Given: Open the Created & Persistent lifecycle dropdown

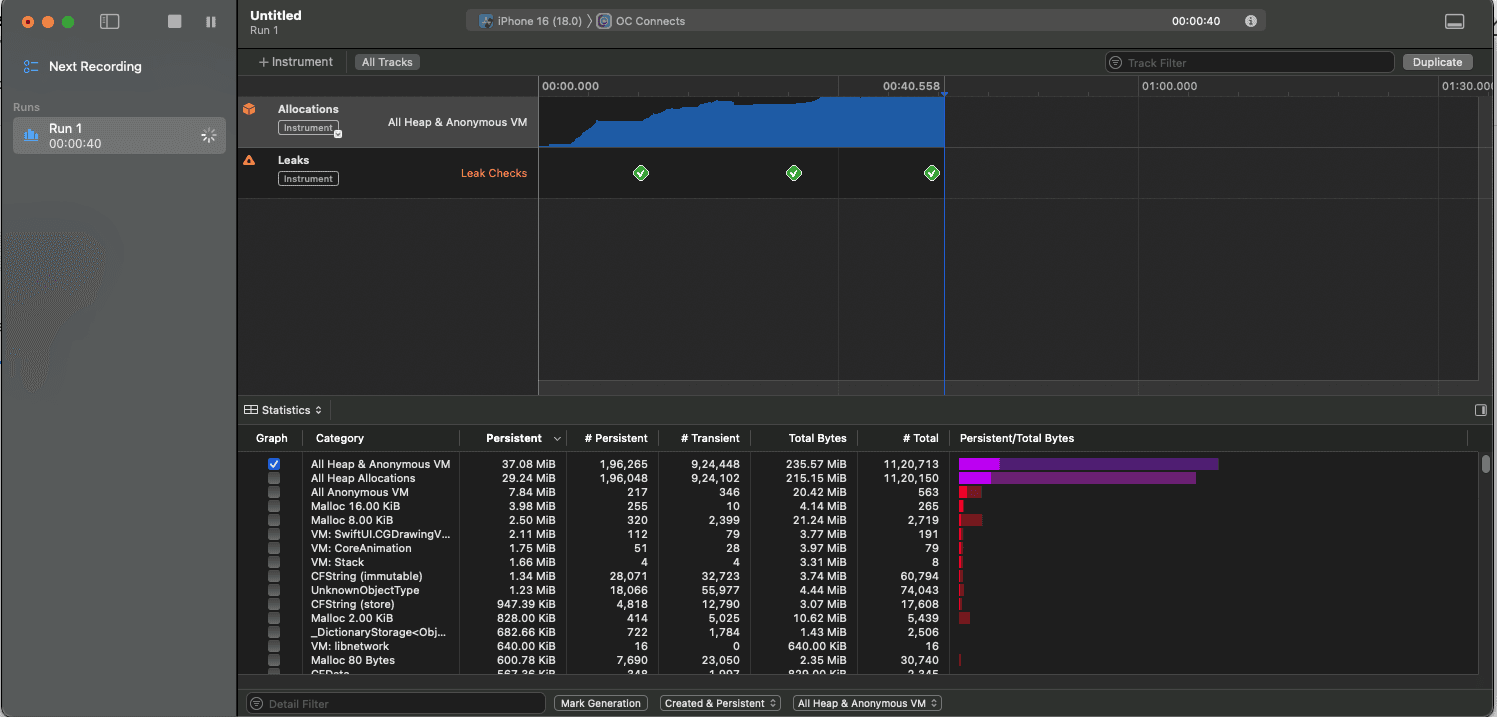Looking at the screenshot, I should [719, 702].
